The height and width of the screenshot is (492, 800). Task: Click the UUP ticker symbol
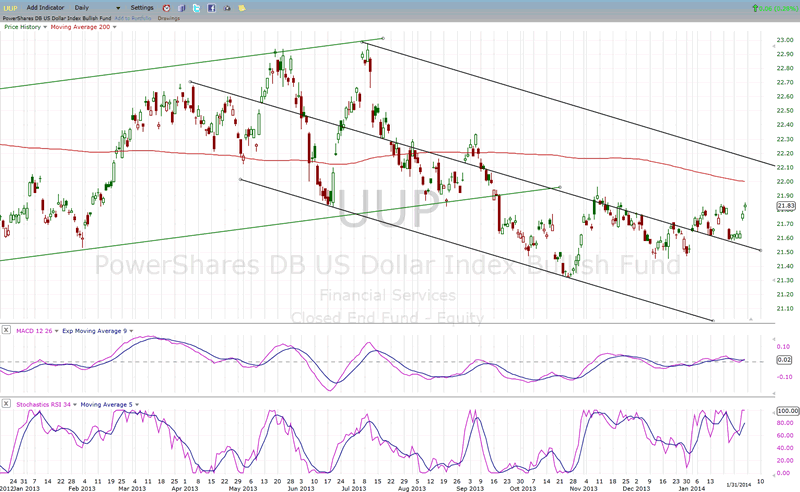pos(10,8)
